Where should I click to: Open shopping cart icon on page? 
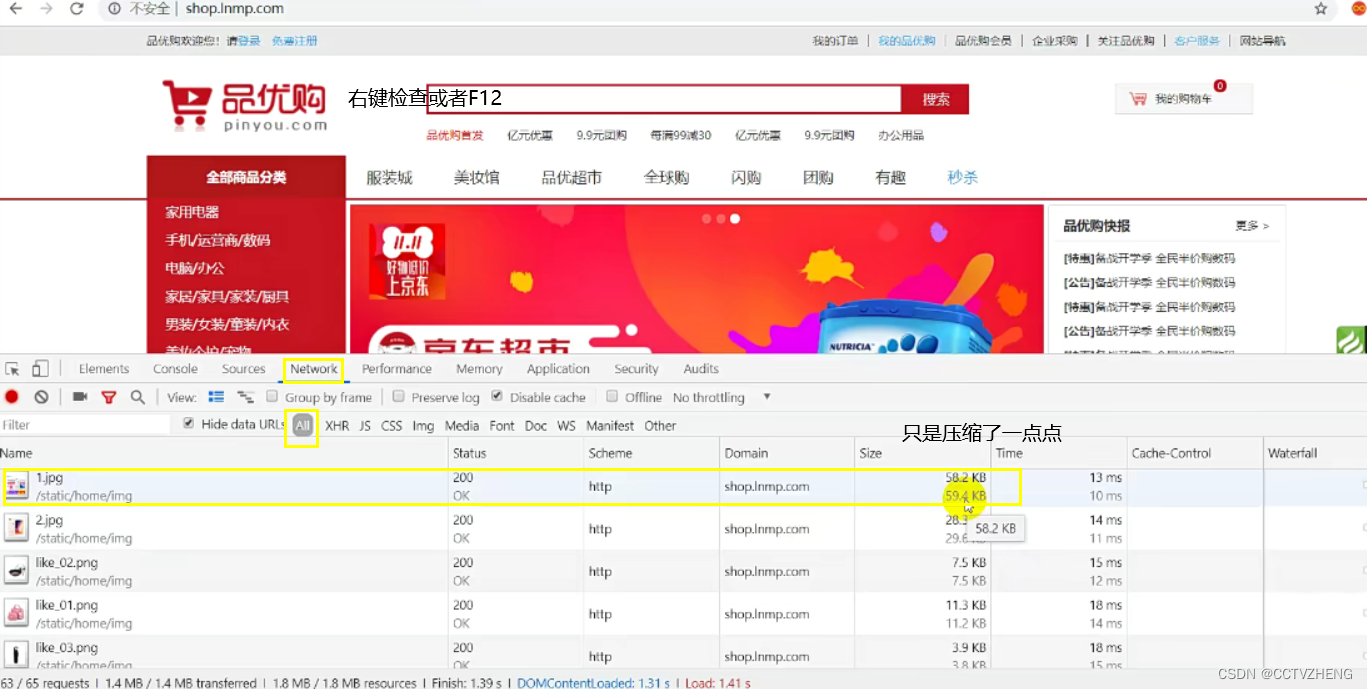point(1138,99)
